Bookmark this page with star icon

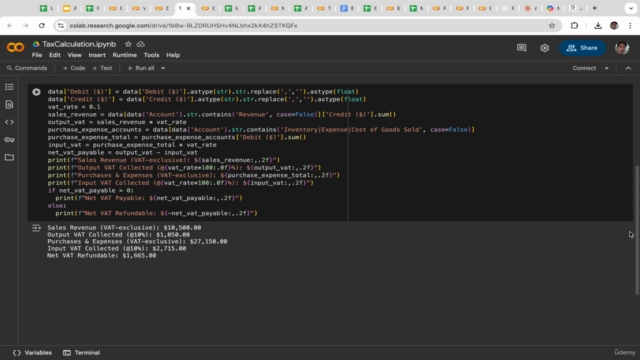[x=552, y=25]
